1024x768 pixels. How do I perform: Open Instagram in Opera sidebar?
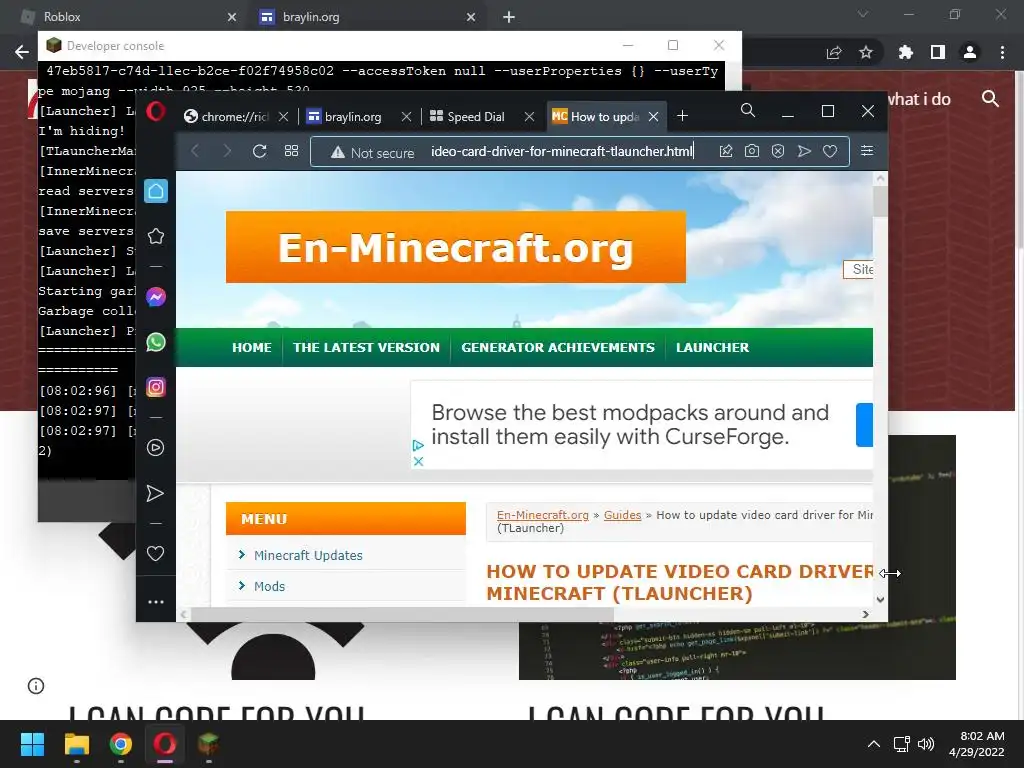(x=155, y=387)
